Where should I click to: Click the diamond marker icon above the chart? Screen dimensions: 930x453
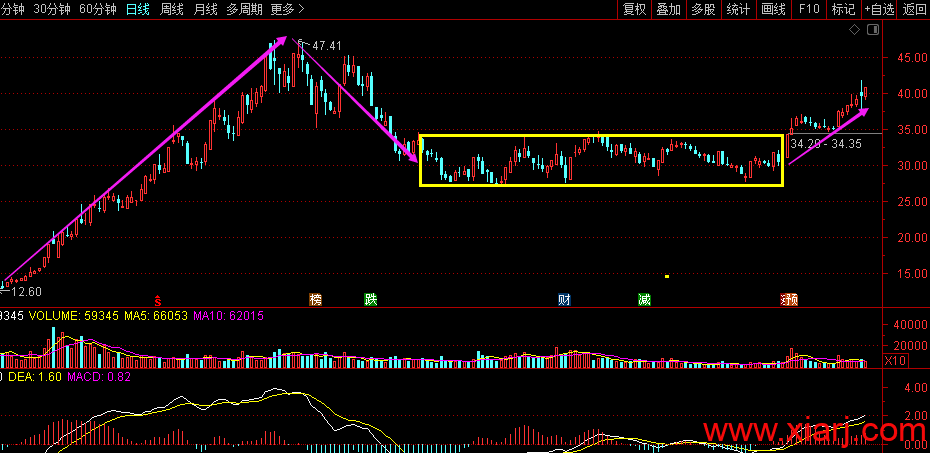[x=855, y=30]
